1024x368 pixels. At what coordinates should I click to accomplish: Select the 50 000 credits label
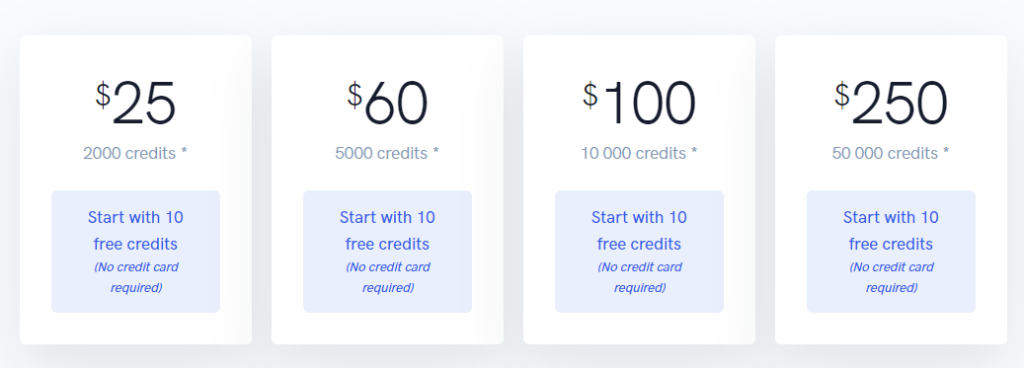(x=885, y=153)
